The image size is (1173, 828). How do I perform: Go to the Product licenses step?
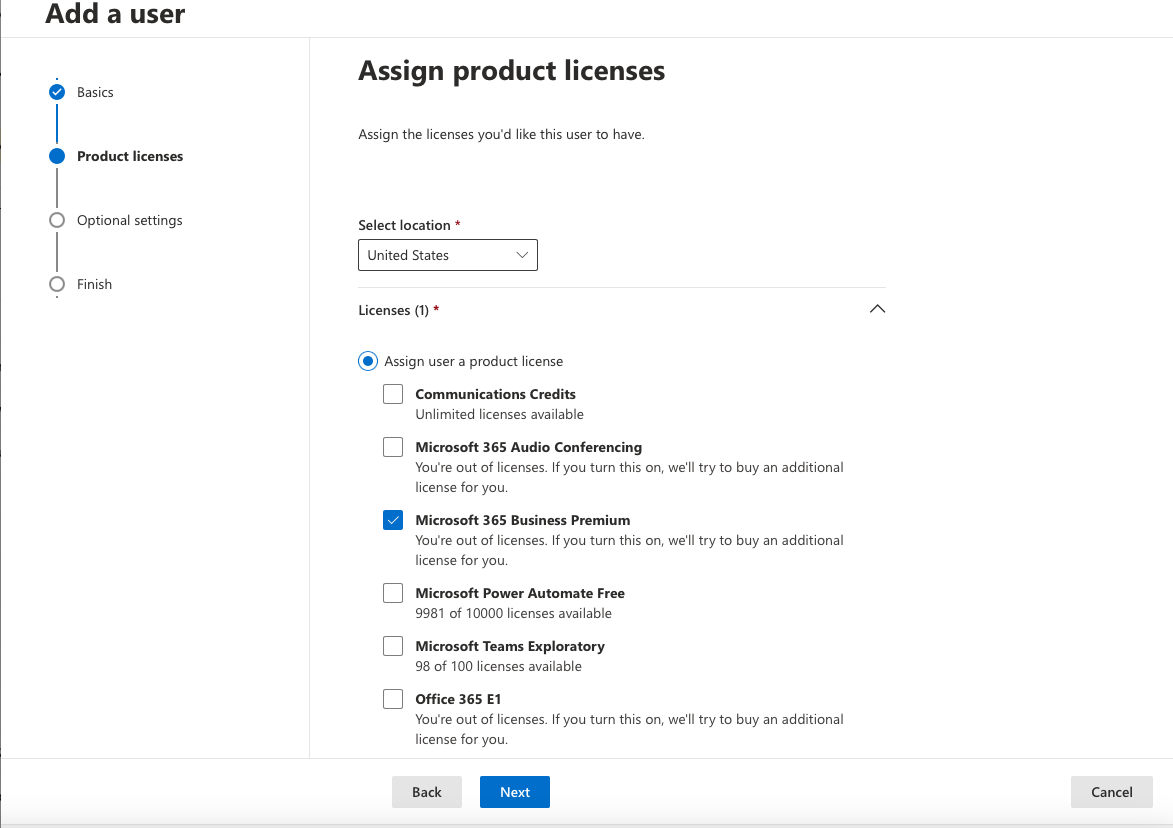130,156
